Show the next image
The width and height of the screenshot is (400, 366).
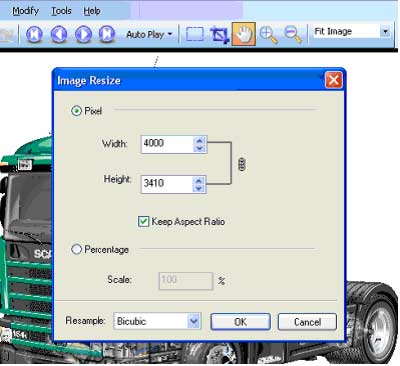click(83, 34)
